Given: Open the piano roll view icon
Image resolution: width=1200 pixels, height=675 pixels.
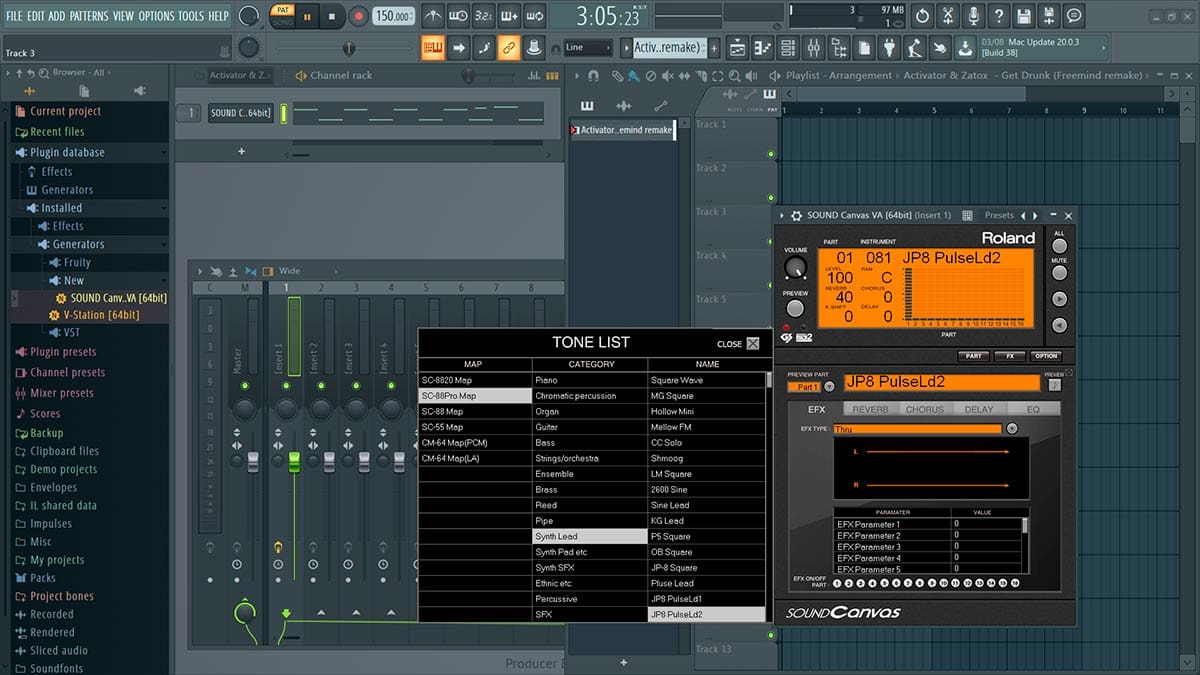Looking at the screenshot, I should click(763, 47).
